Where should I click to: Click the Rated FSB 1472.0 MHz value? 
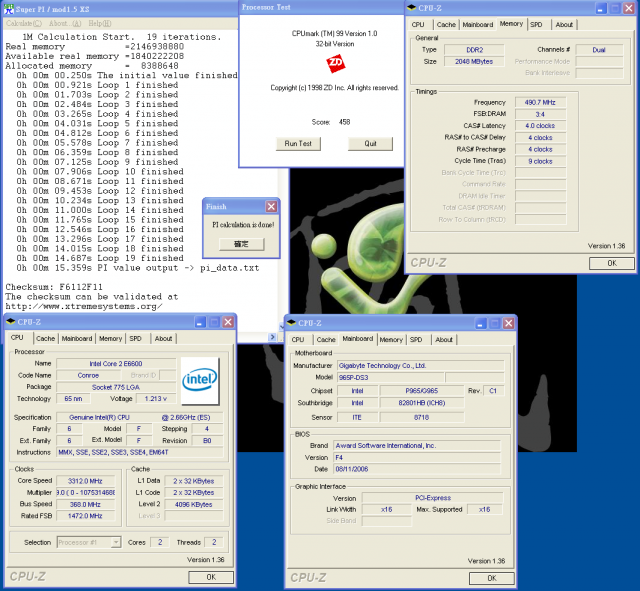tap(85, 516)
